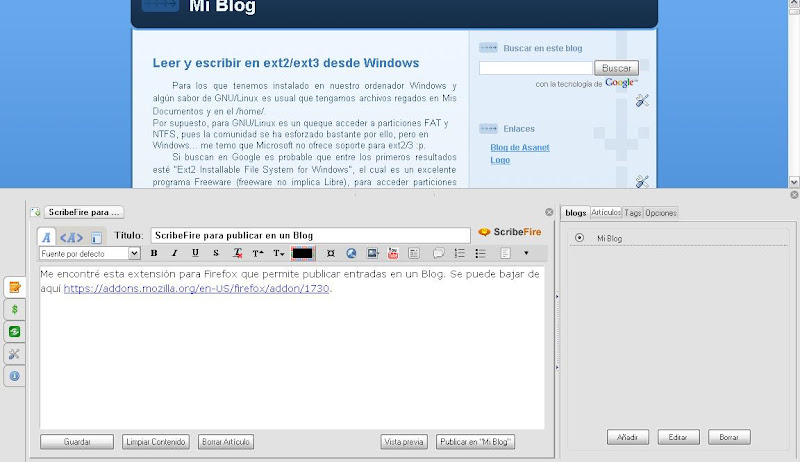Click Borrar Artículo button

pos(226,442)
